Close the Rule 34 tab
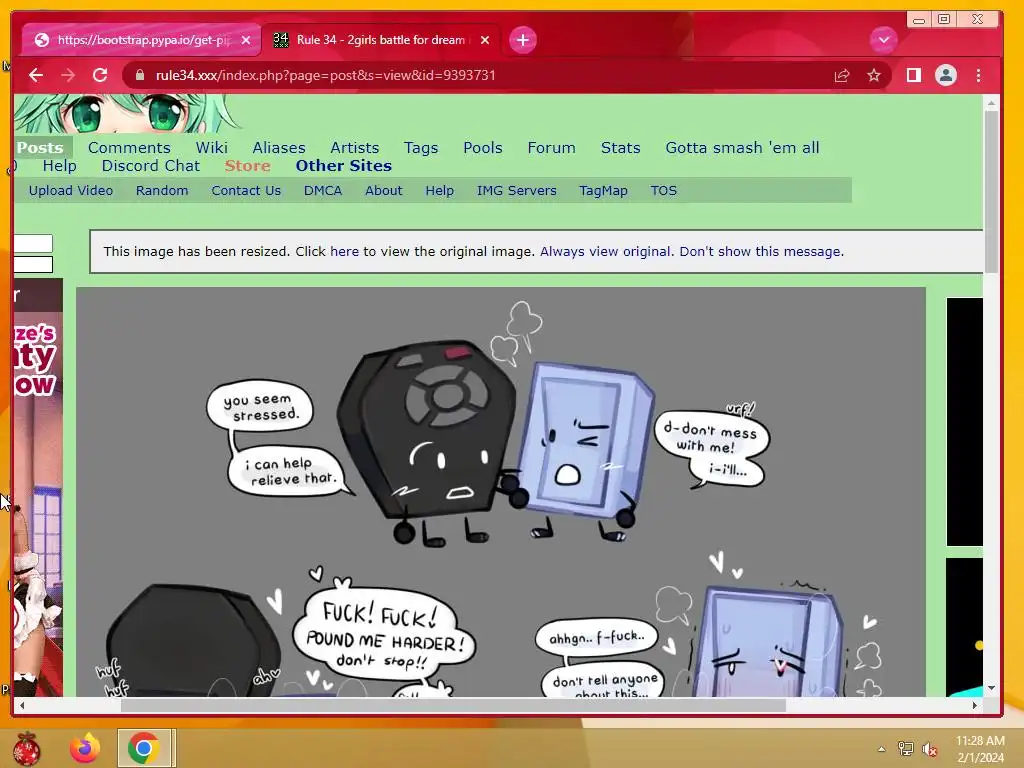 (485, 40)
